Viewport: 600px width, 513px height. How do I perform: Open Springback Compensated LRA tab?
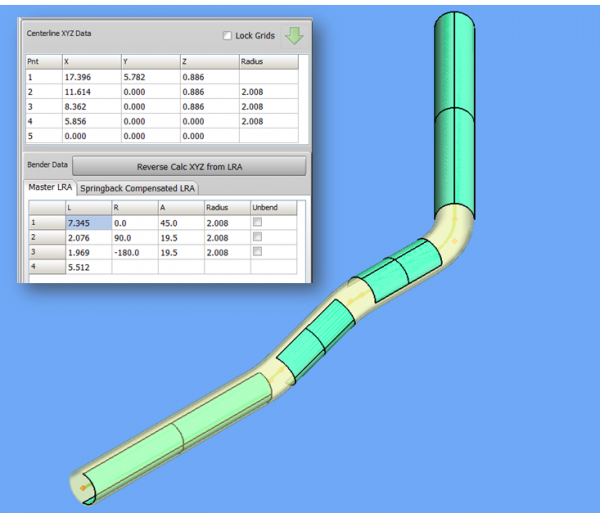(137, 188)
